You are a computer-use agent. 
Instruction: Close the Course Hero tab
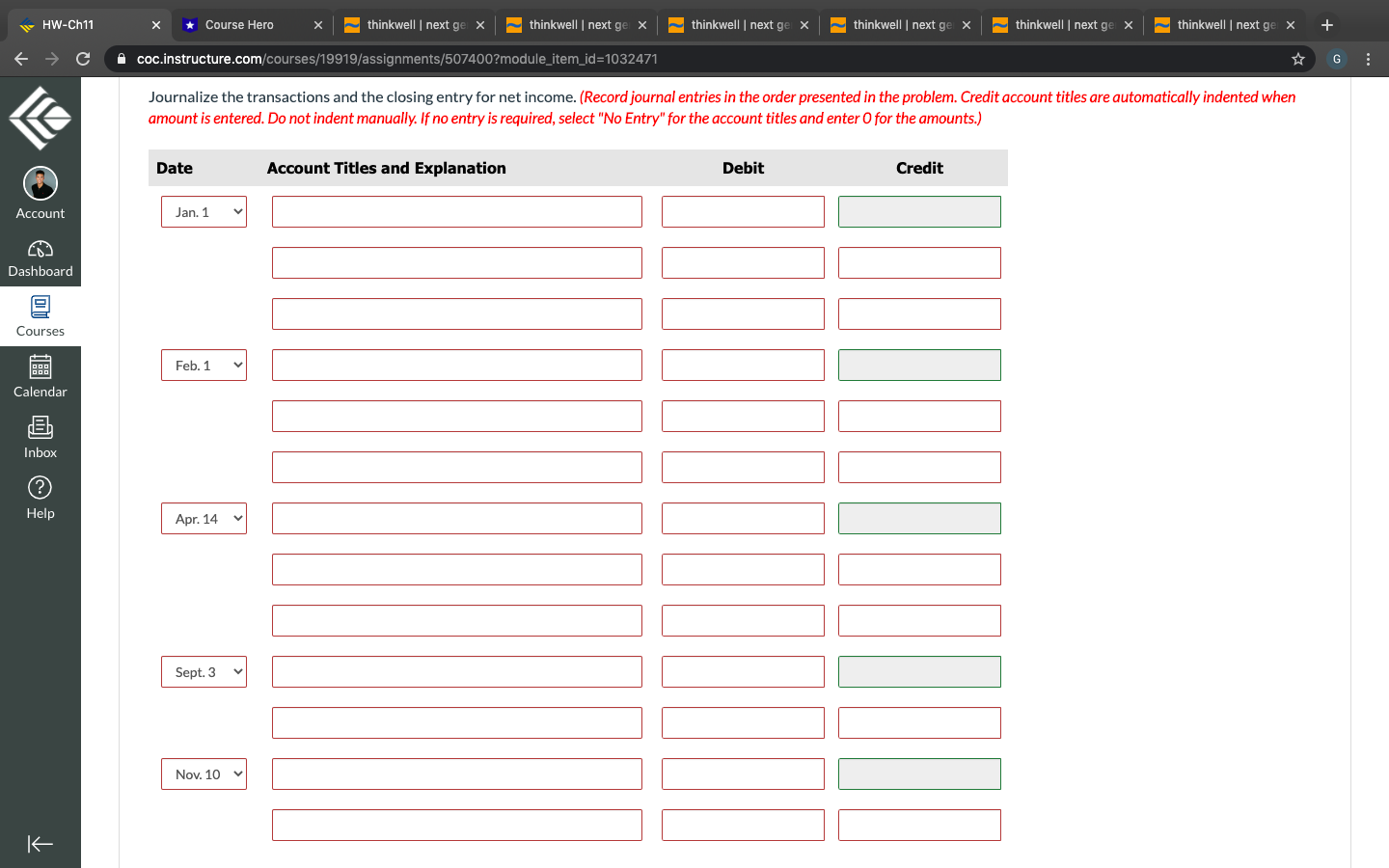pyautogui.click(x=318, y=25)
